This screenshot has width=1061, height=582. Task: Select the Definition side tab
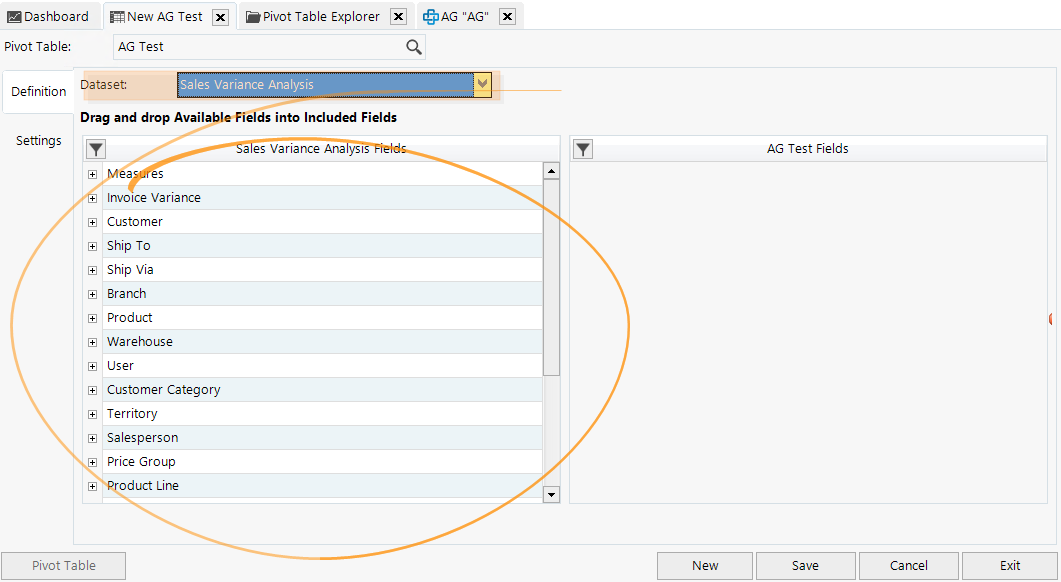(x=39, y=92)
